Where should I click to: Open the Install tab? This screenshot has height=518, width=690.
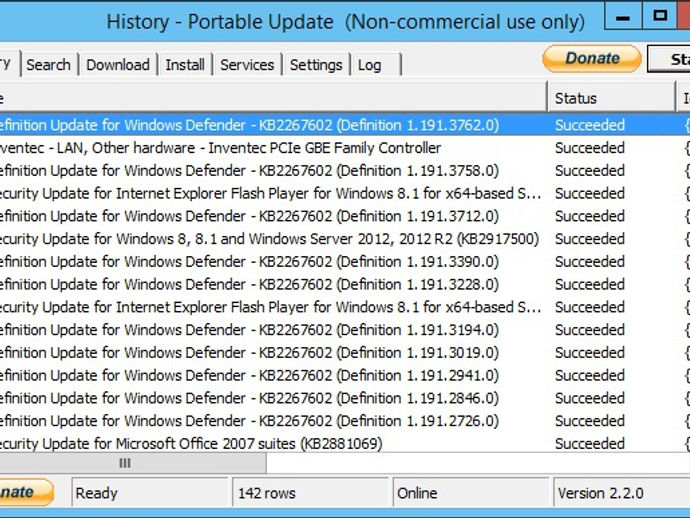click(185, 65)
